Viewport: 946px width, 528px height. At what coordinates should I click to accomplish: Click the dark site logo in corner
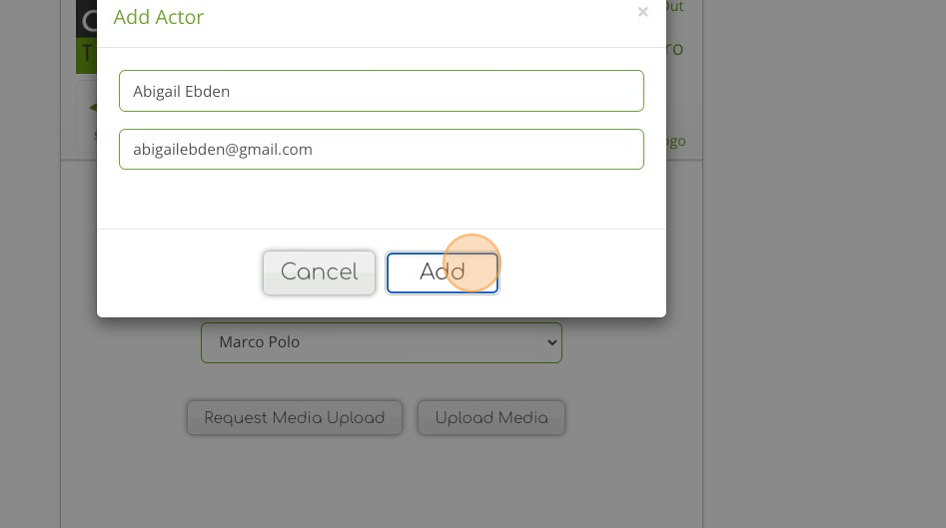tap(86, 18)
